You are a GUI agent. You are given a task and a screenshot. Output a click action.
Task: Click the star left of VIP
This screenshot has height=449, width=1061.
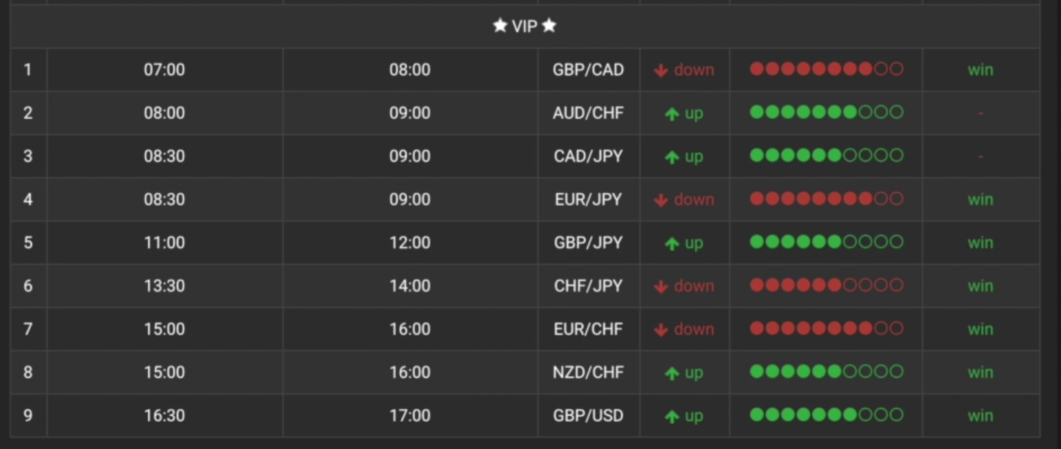coord(500,26)
